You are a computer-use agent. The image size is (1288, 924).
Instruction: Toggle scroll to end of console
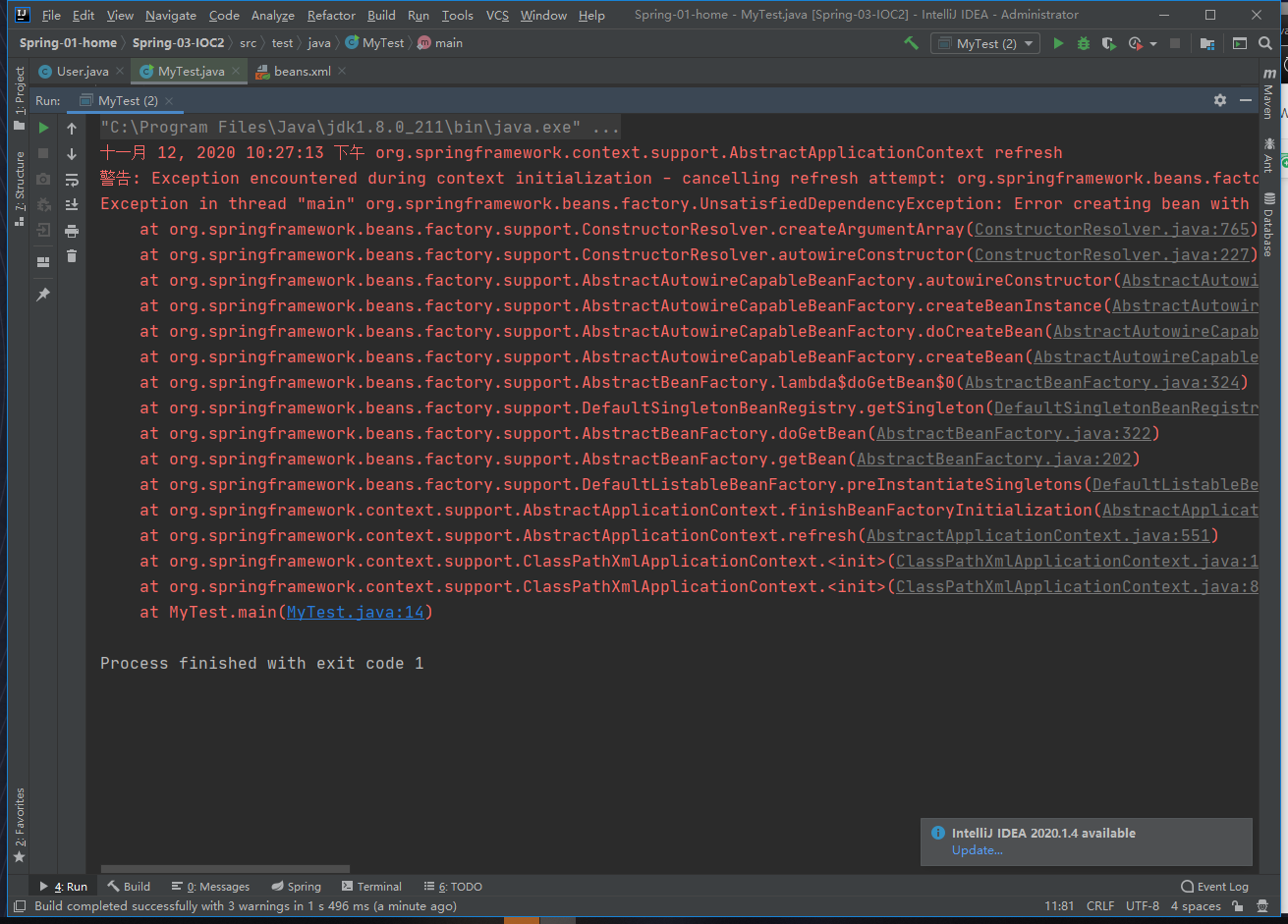click(x=72, y=204)
